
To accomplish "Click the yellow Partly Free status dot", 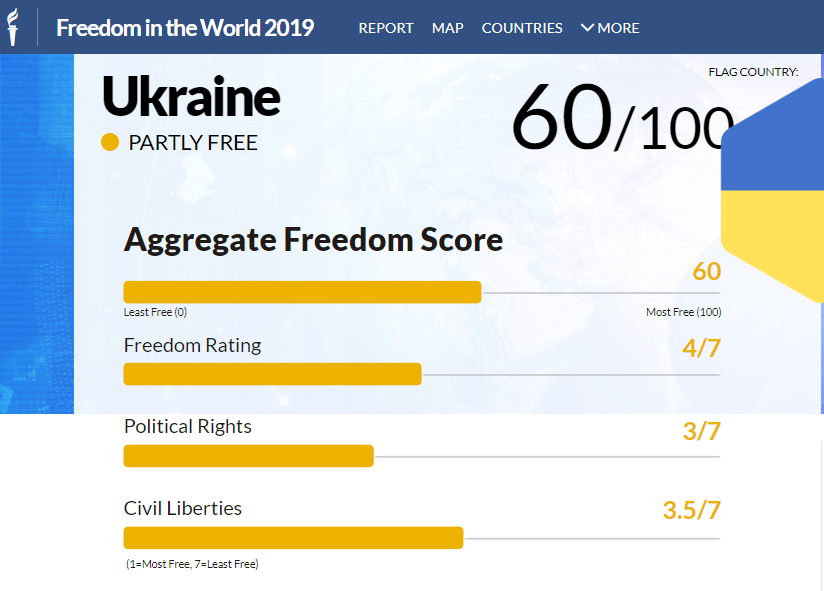I will pyautogui.click(x=111, y=143).
